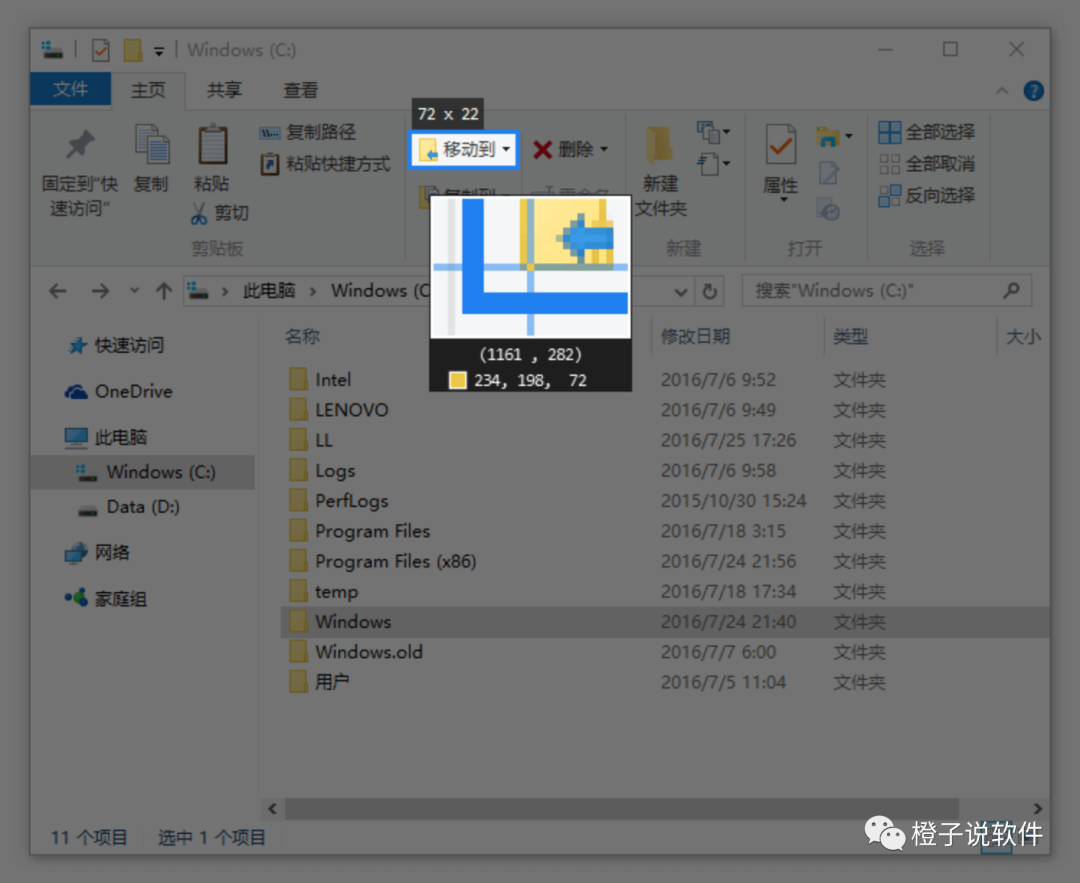Click the horizontal scrollbar left arrow
The width and height of the screenshot is (1080, 883).
coord(273,808)
